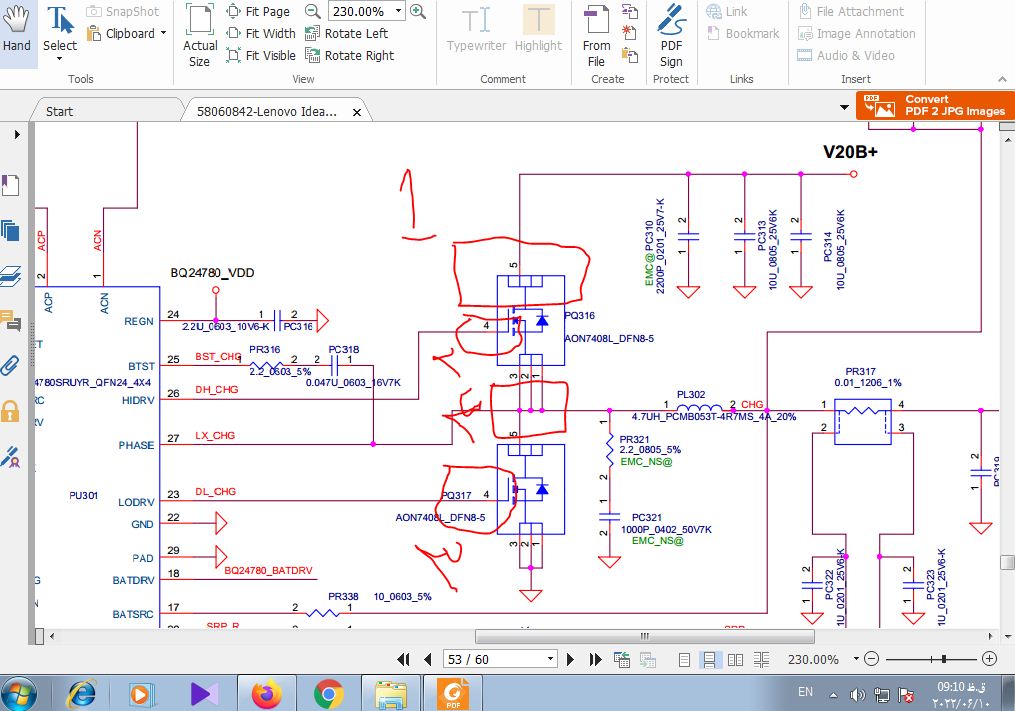Screen dimensions: 1015x711
Task: Choose Fit Width view
Action: click(x=261, y=34)
